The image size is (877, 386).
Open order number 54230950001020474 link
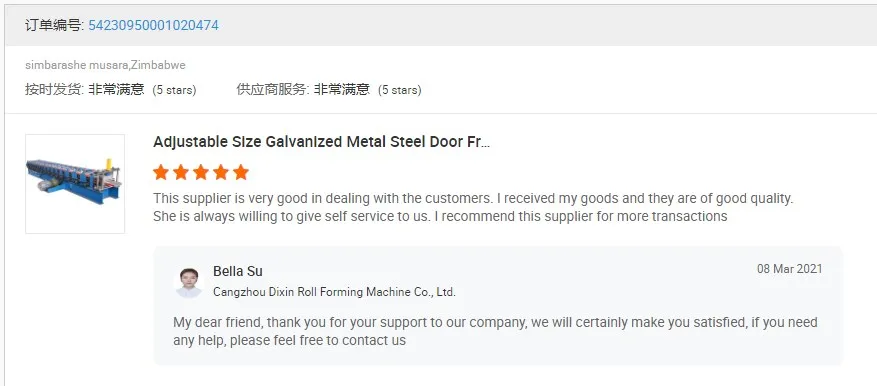(x=153, y=25)
